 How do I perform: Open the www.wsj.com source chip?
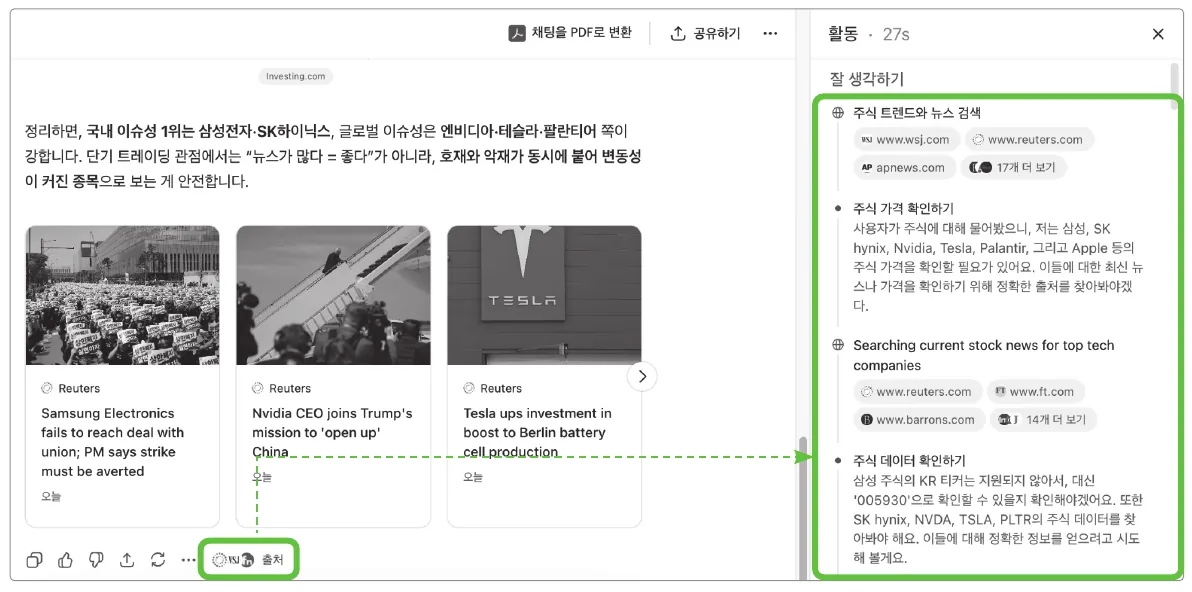(x=906, y=140)
